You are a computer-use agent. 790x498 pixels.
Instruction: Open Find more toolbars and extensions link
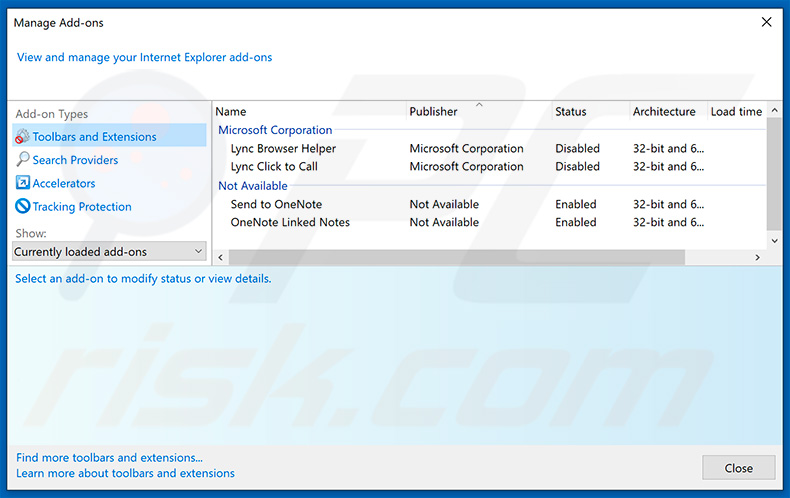(109, 458)
